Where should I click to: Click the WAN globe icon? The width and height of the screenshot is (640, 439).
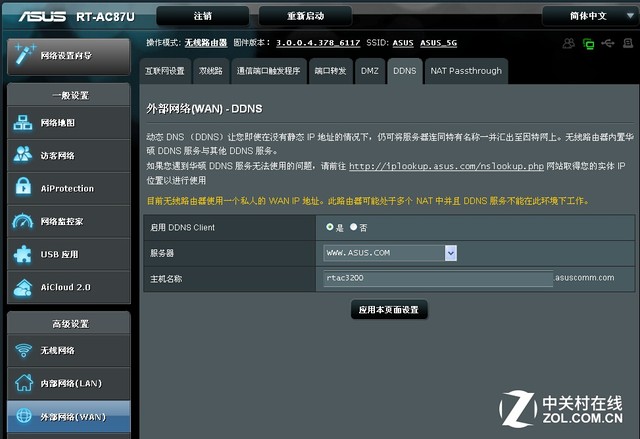tap(24, 415)
